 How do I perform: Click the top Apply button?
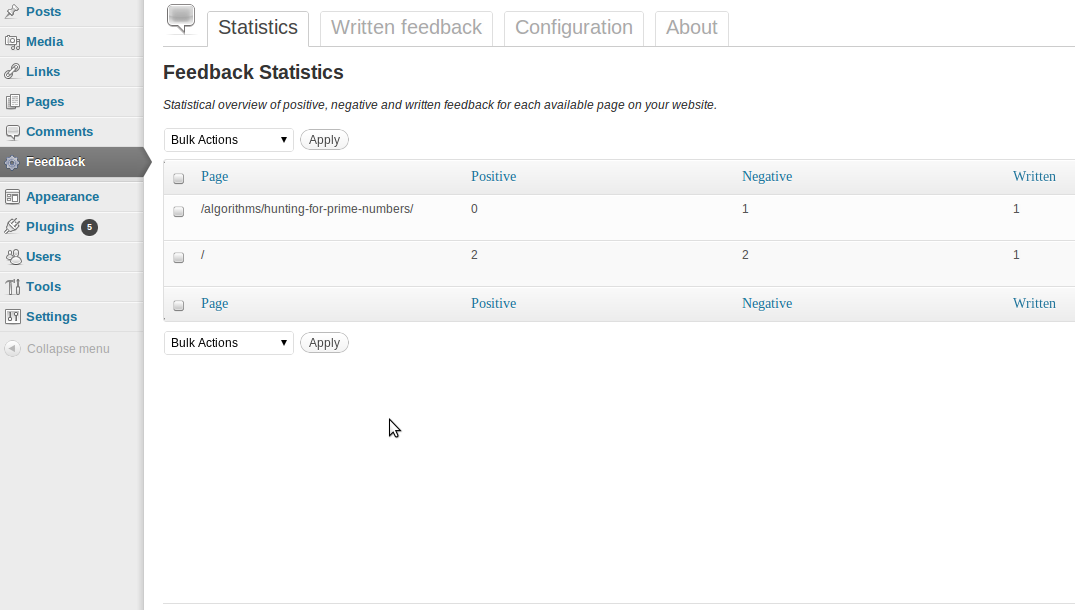[324, 140]
